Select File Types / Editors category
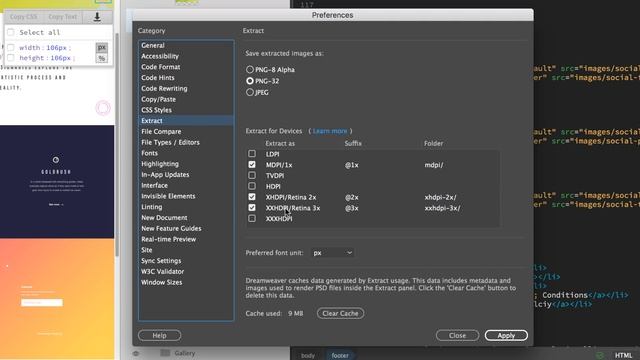 [186, 142]
